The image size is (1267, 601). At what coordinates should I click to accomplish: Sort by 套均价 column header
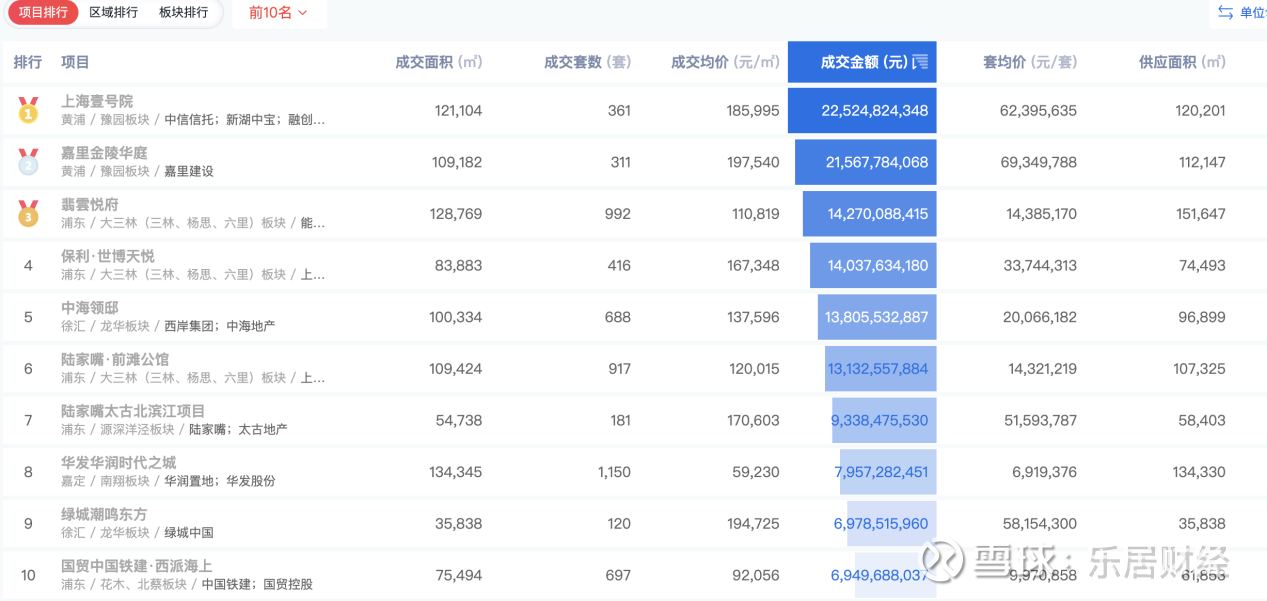click(1030, 62)
